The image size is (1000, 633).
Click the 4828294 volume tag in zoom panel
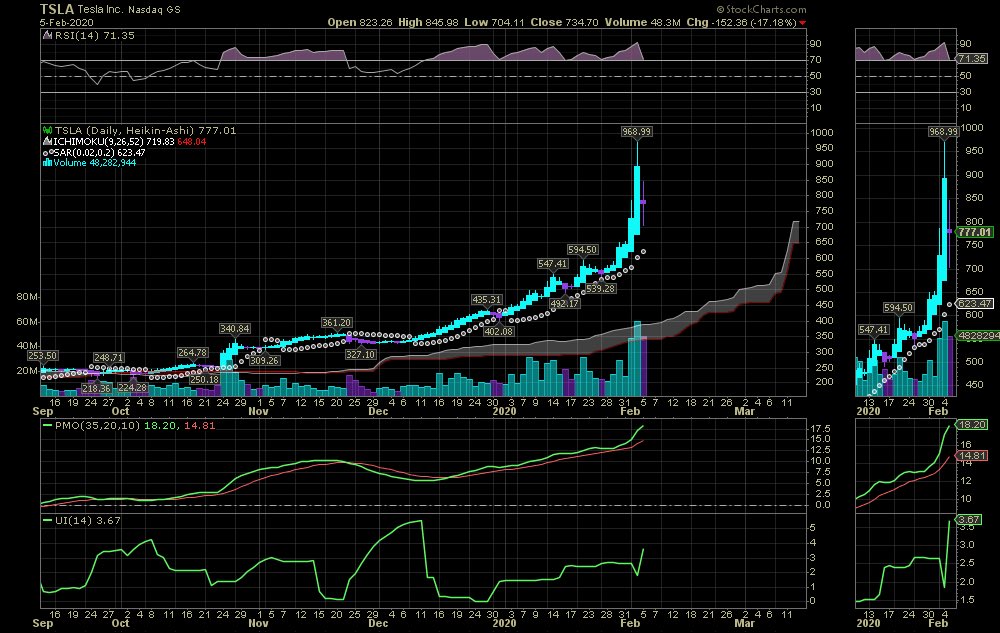point(978,335)
